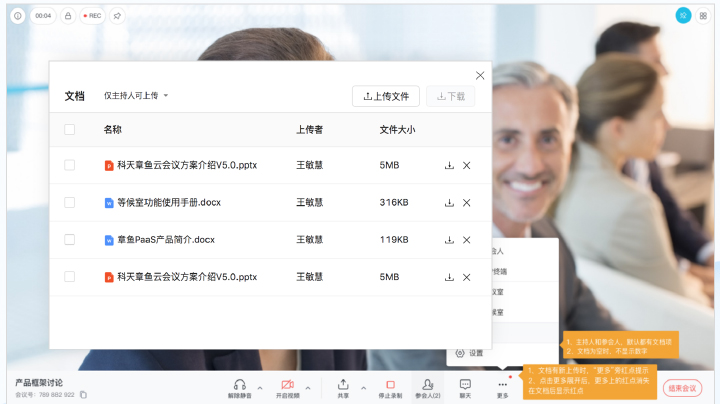Expand the 仅主持人可上传 permission dropdown

point(137,96)
